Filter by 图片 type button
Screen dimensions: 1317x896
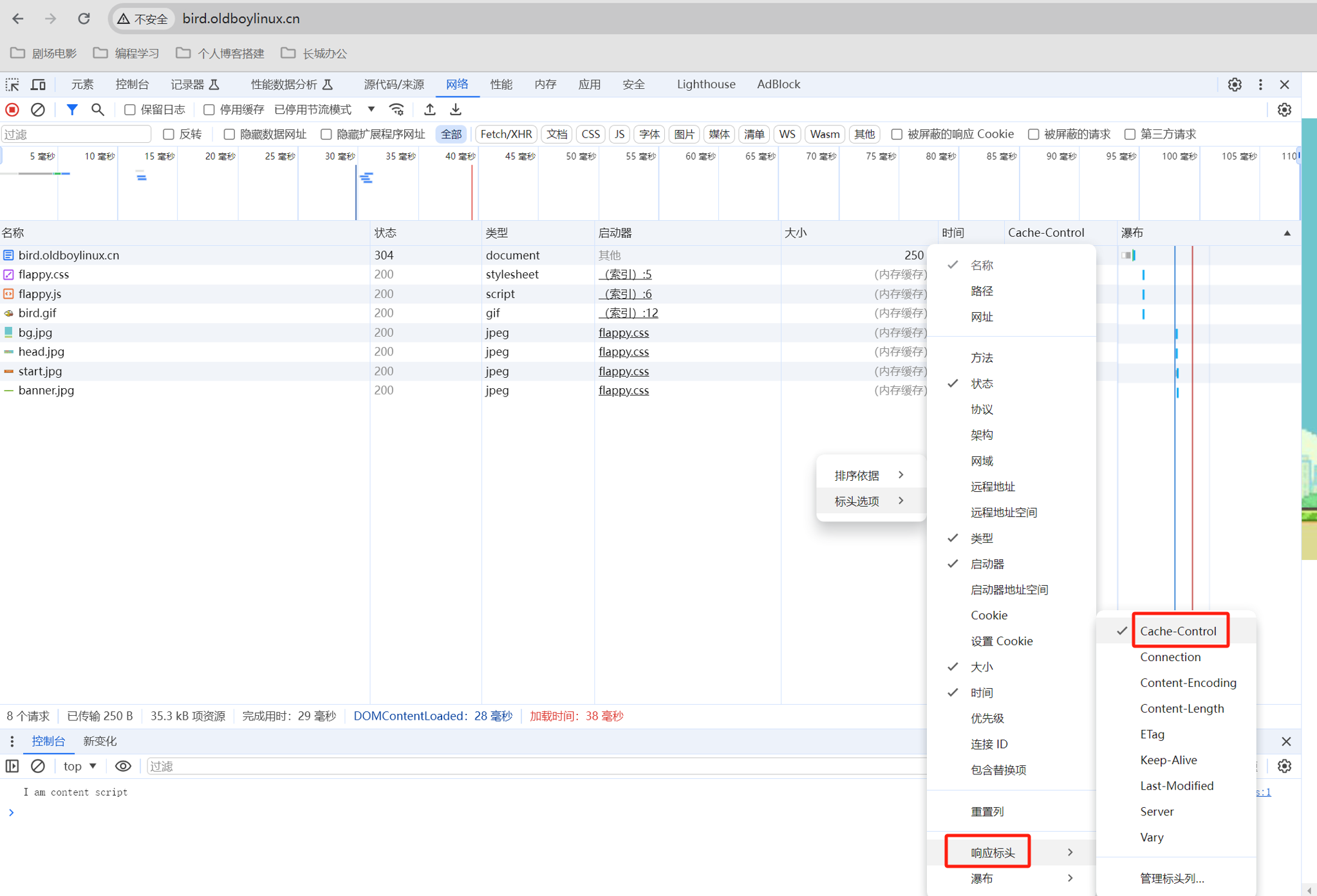coord(684,134)
